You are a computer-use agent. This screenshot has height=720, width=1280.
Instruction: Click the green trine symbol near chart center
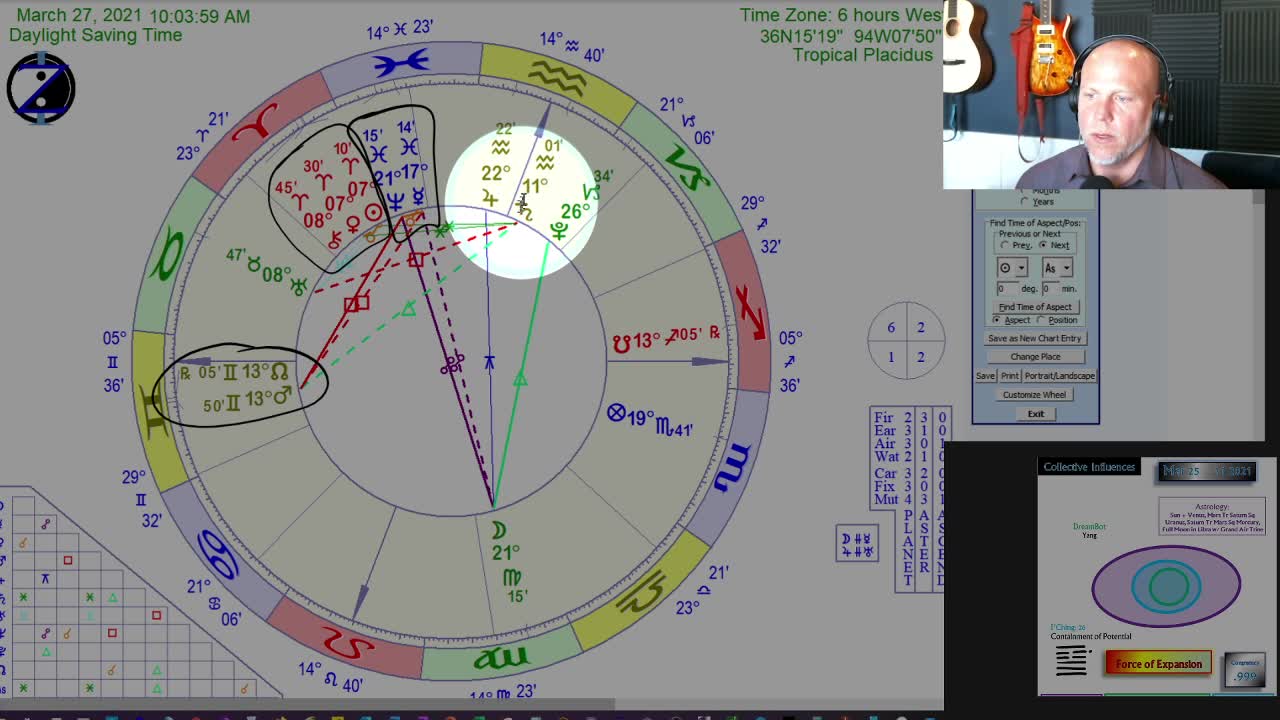click(520, 379)
